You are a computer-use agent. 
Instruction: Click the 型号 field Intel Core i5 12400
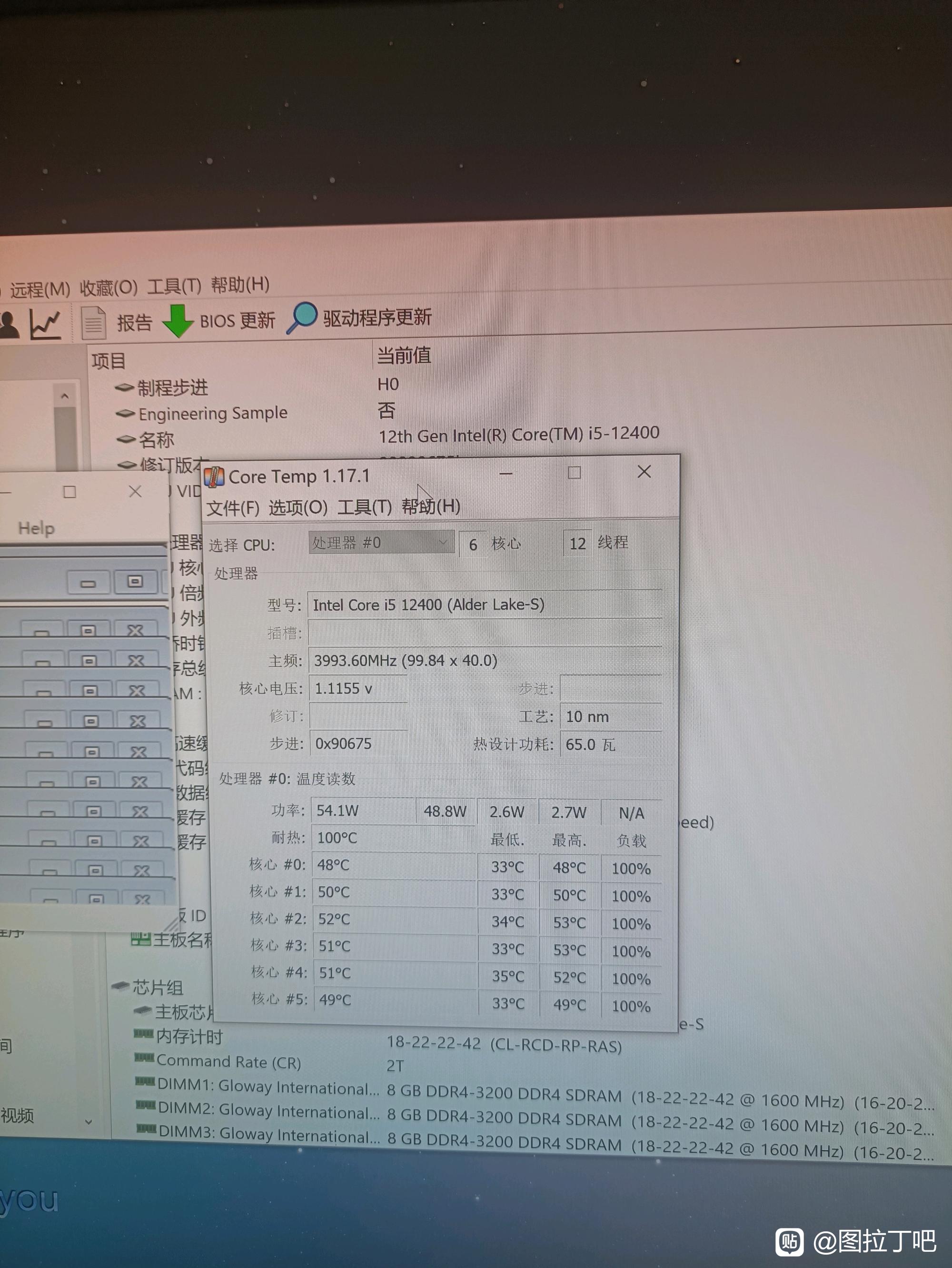click(x=485, y=605)
